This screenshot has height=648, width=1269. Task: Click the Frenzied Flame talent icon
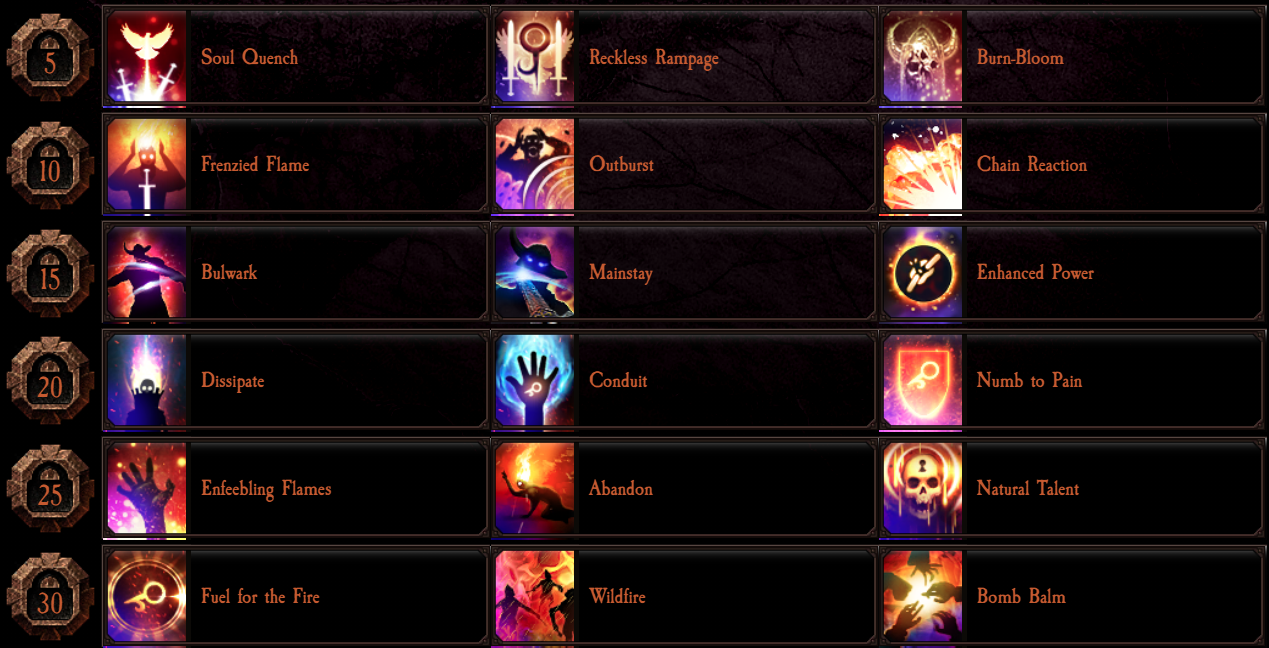click(x=147, y=165)
